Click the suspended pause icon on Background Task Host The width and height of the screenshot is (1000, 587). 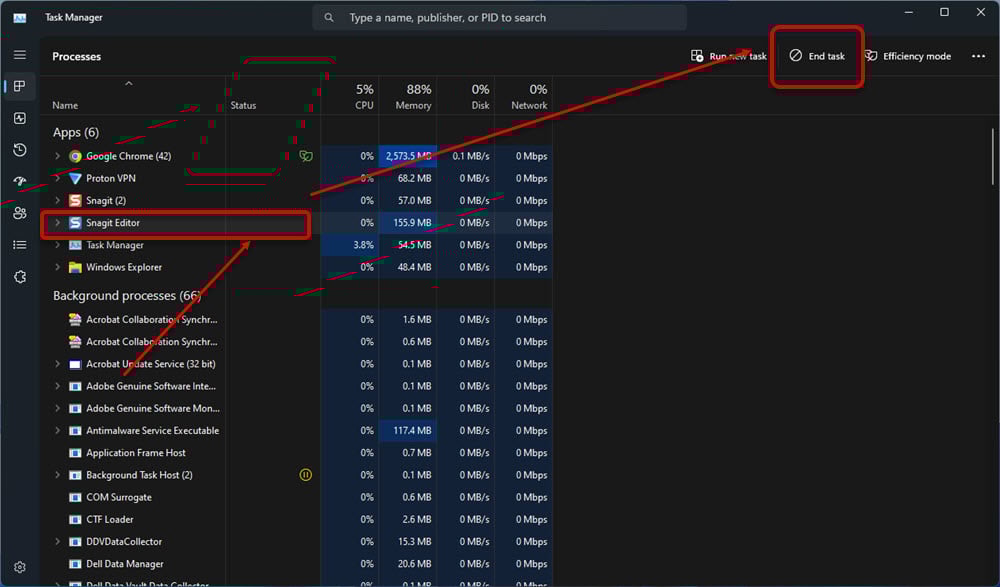coord(305,475)
